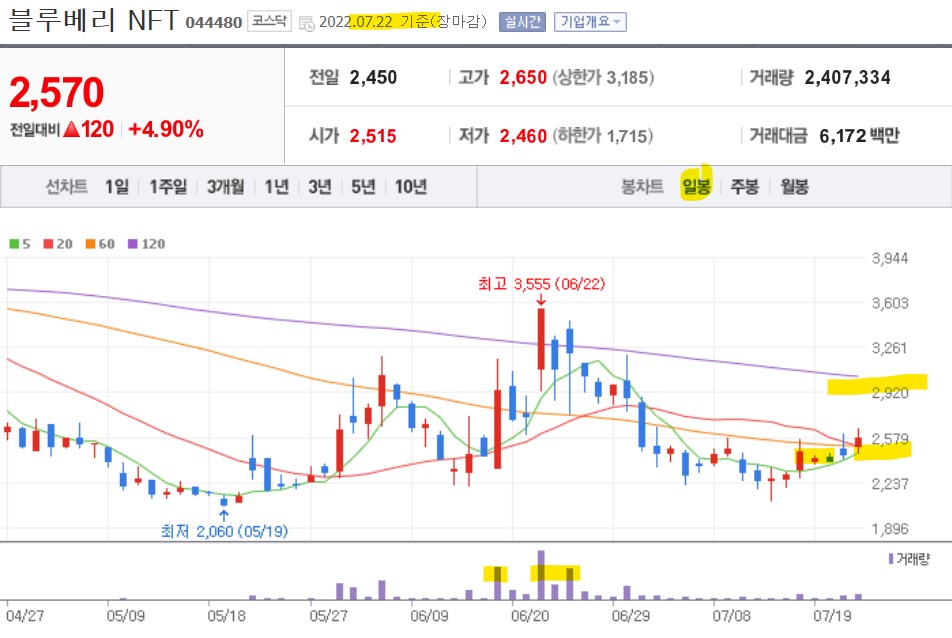
Task: Select the 1주일 line chart tab
Action: tap(168, 186)
